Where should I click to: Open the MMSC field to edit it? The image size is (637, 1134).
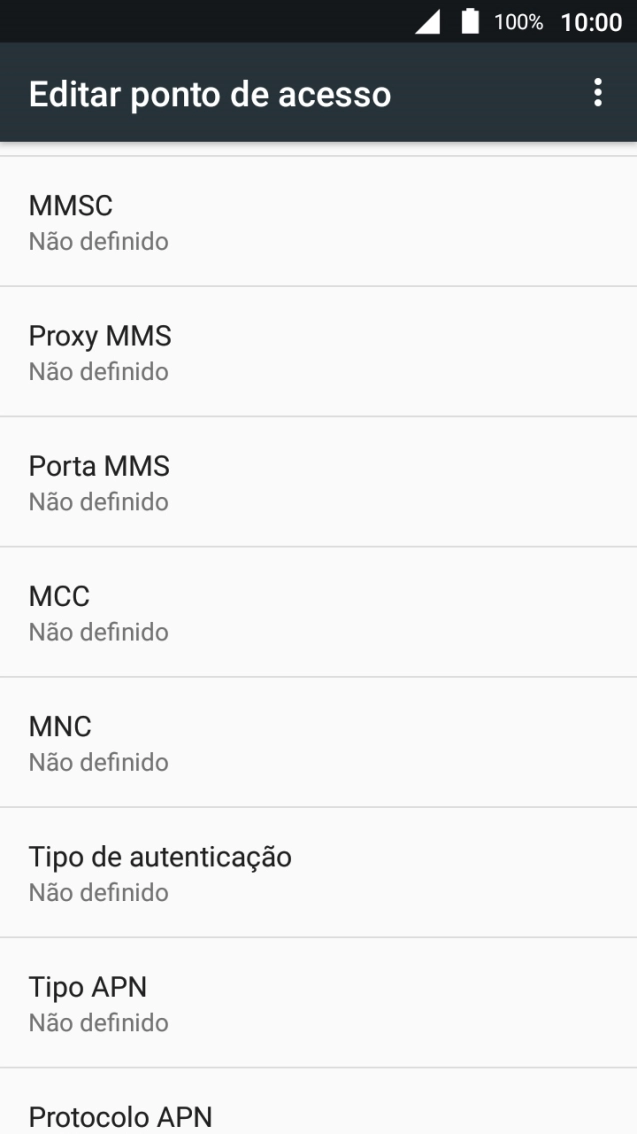coord(318,220)
